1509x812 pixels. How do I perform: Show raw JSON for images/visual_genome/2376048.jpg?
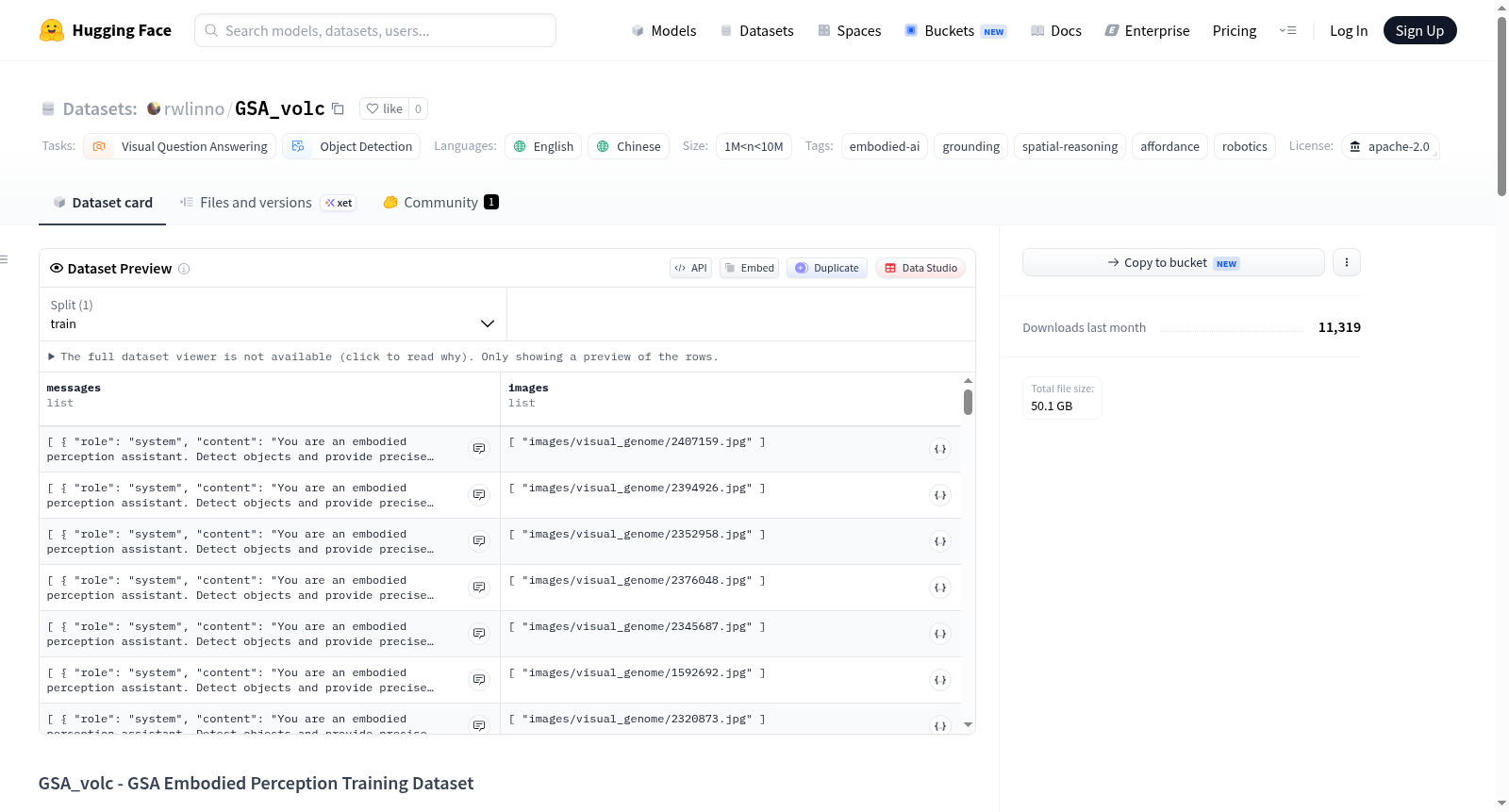tap(940, 588)
